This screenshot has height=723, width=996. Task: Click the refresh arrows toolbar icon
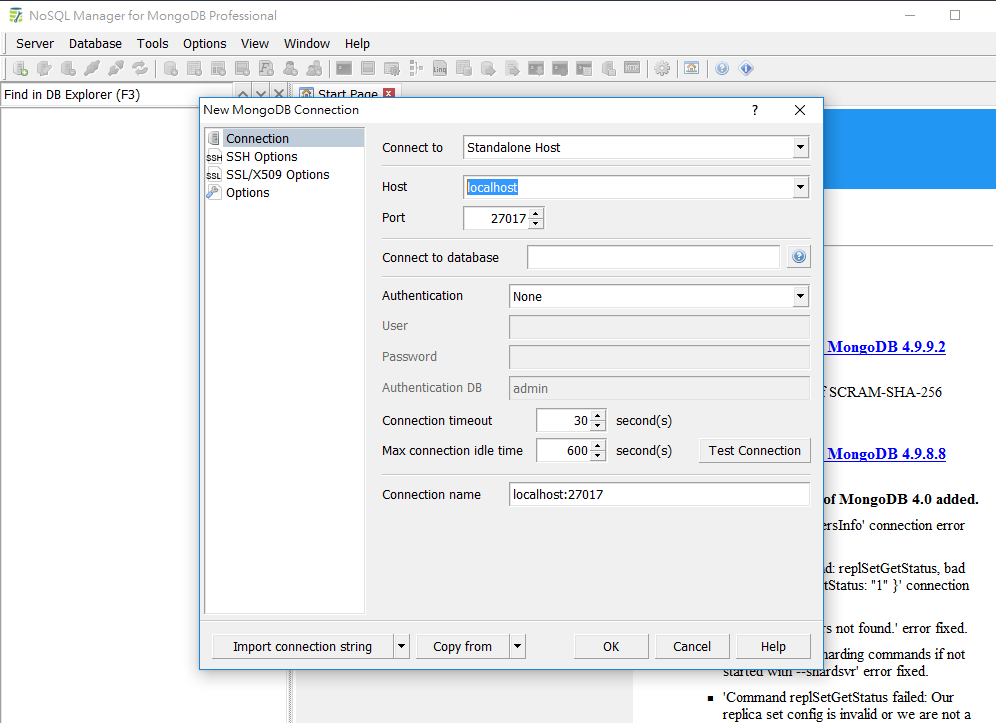pyautogui.click(x=140, y=68)
